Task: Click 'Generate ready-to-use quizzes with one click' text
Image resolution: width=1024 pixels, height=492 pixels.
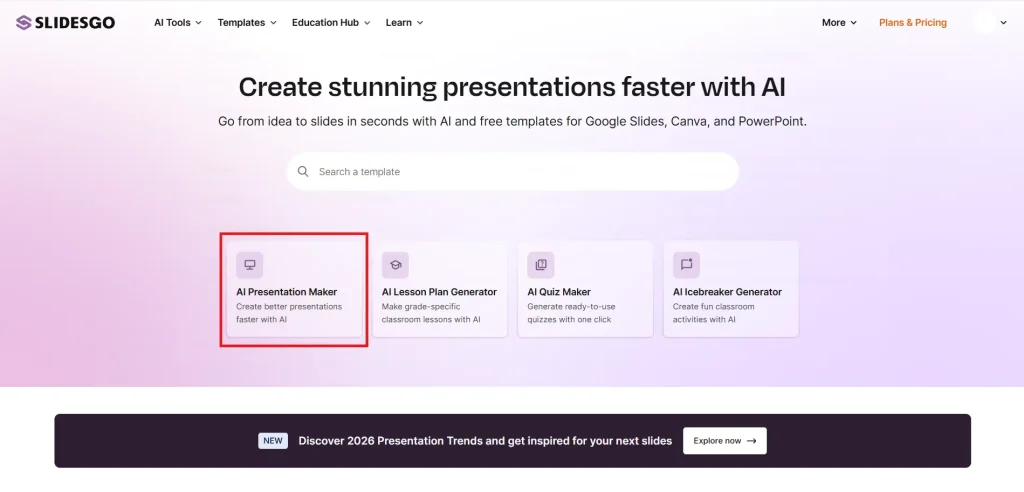Action: [x=571, y=313]
